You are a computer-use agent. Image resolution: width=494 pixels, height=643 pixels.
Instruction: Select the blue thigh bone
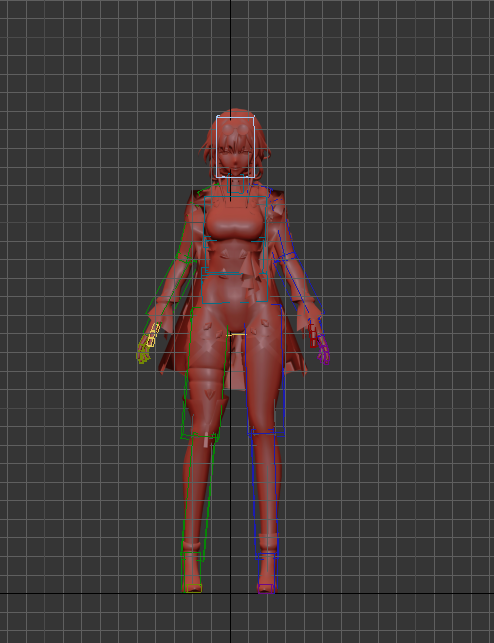tap(265, 370)
